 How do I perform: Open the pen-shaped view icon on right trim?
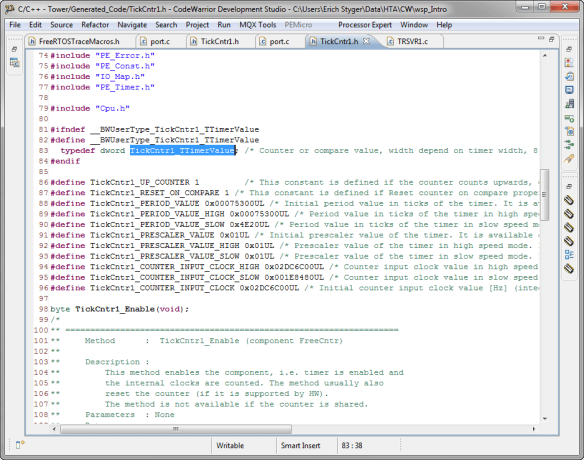pyautogui.click(x=569, y=158)
